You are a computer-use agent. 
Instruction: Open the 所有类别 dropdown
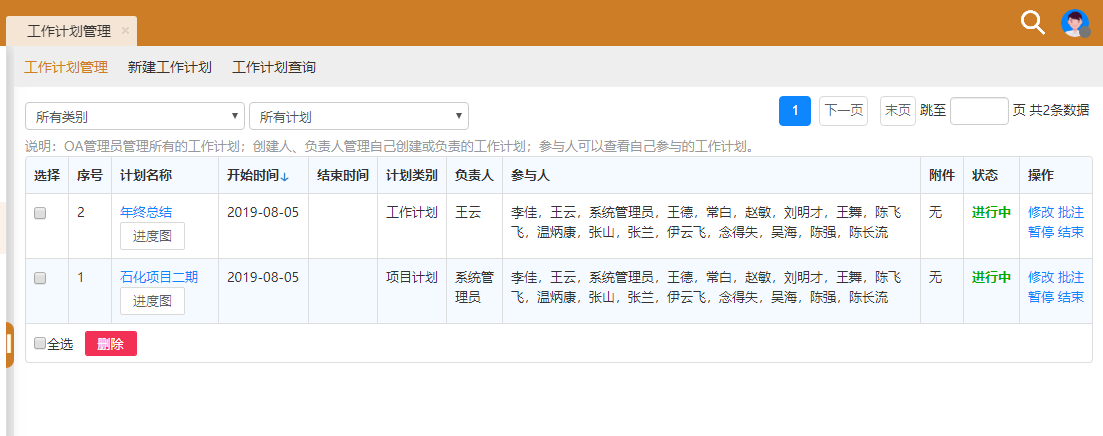pos(134,116)
